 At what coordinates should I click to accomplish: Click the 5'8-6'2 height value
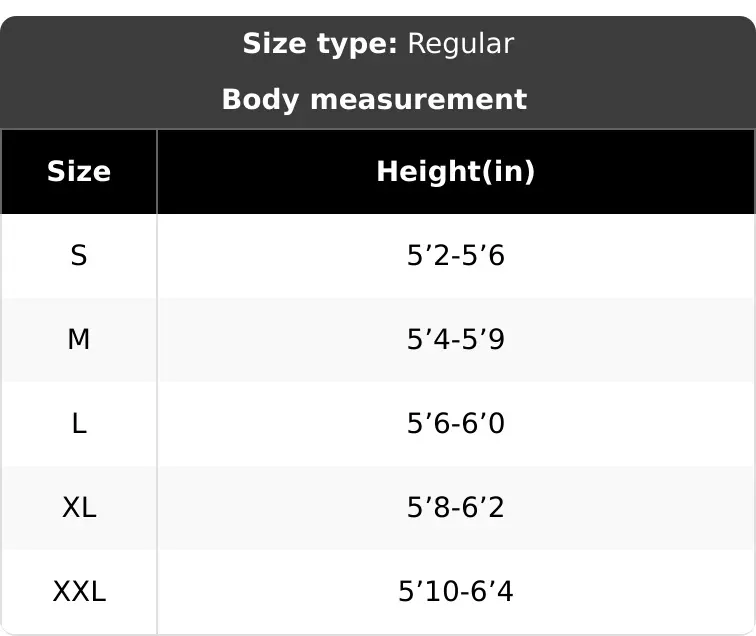point(456,507)
